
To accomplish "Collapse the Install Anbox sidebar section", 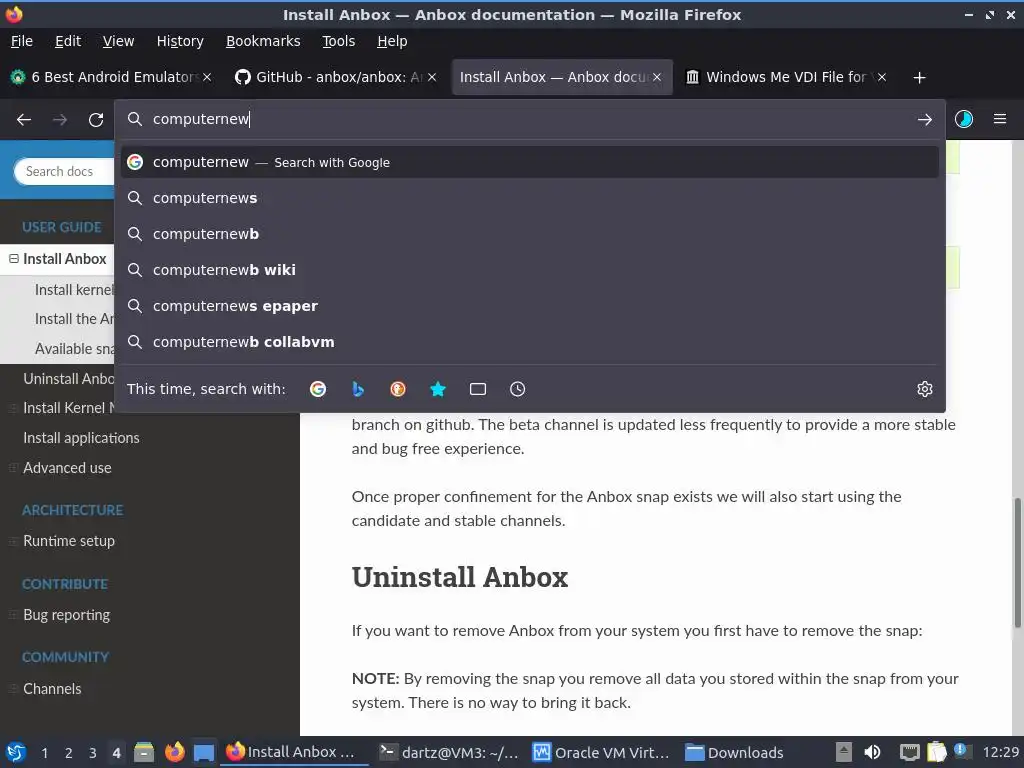I will 14,259.
